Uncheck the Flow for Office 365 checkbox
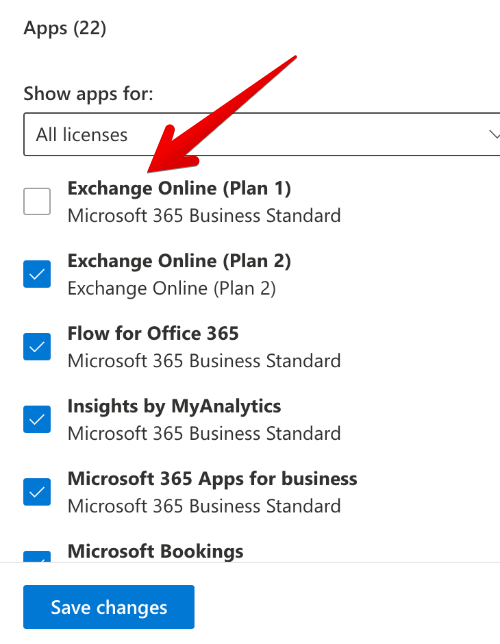The image size is (500, 644). [x=37, y=347]
